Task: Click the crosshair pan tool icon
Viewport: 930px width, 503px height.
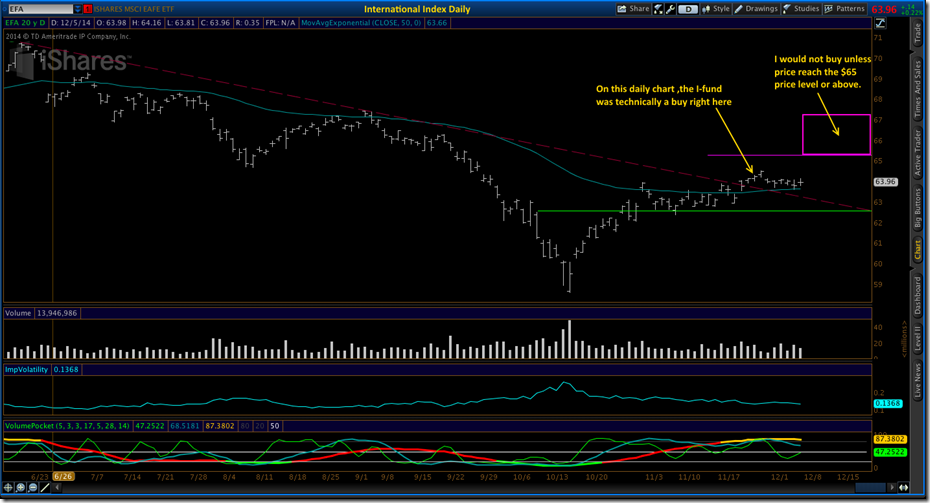Action: [x=8, y=488]
